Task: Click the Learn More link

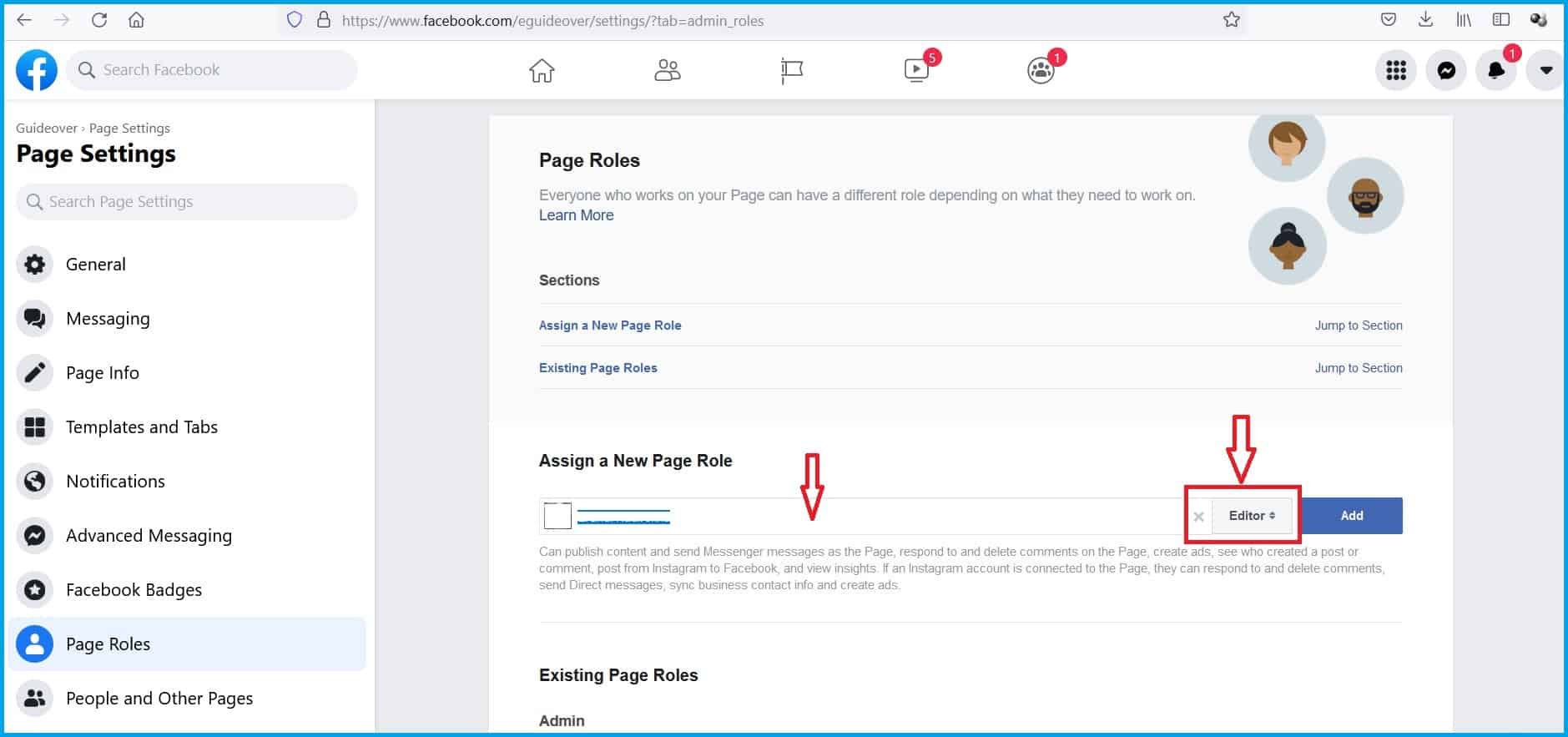Action: click(576, 215)
